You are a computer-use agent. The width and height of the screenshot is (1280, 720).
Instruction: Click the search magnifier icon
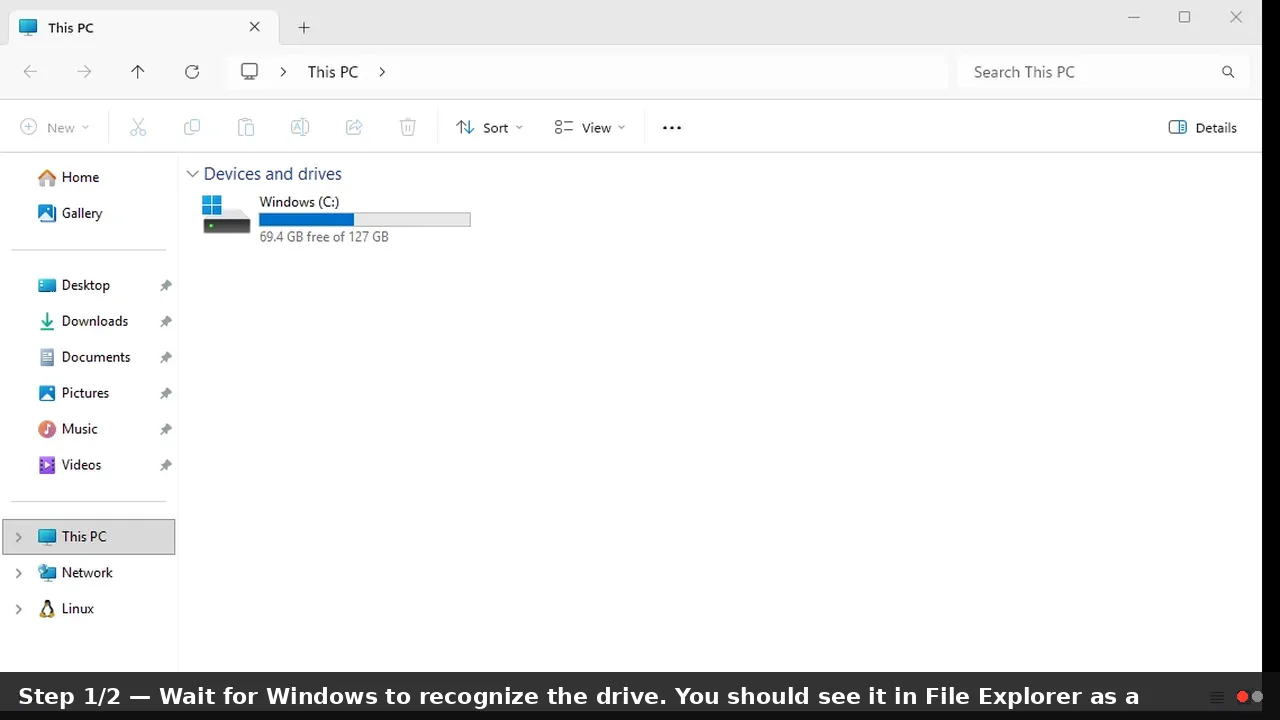click(1228, 72)
